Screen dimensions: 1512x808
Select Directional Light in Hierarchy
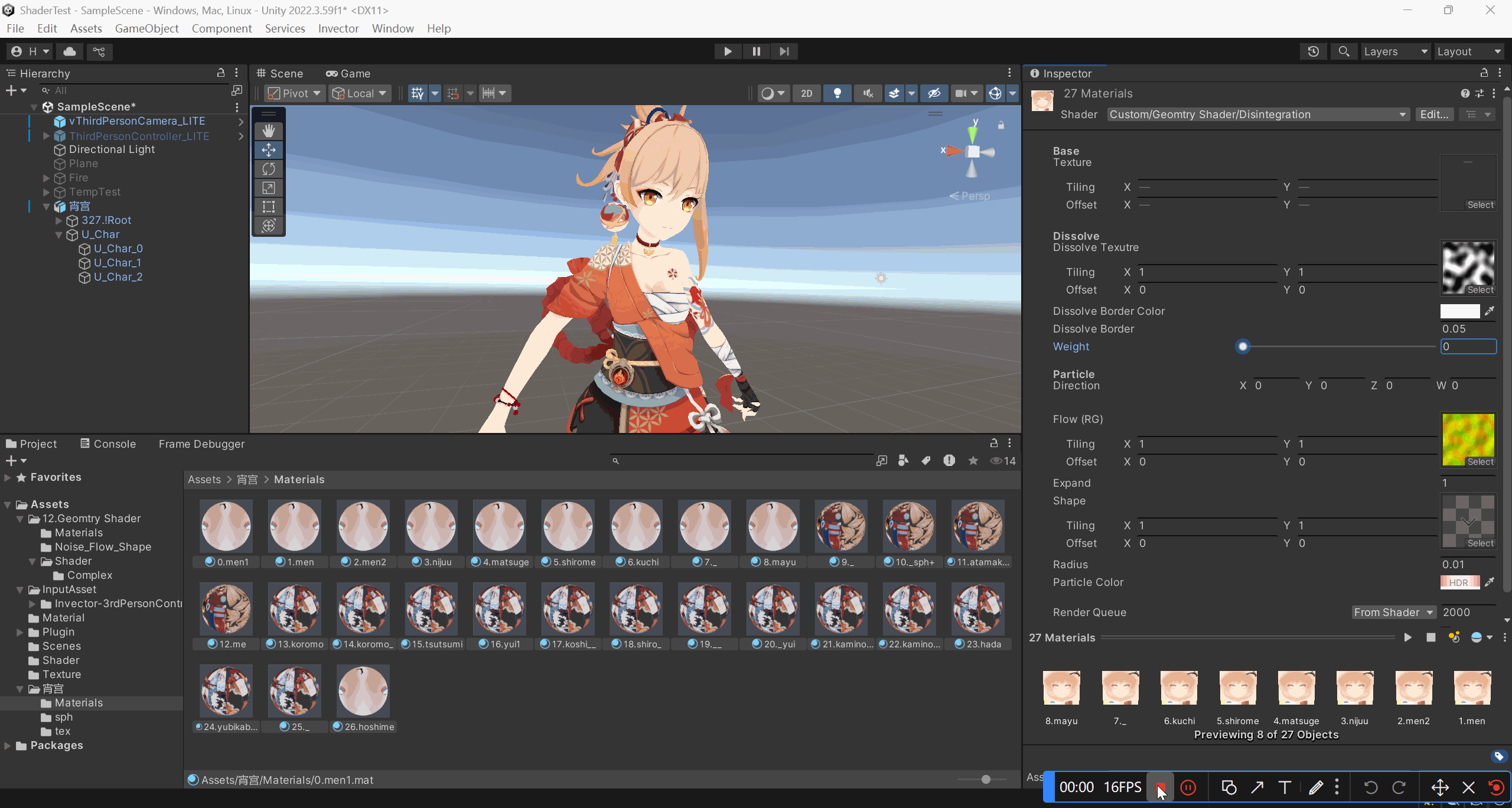(112, 149)
